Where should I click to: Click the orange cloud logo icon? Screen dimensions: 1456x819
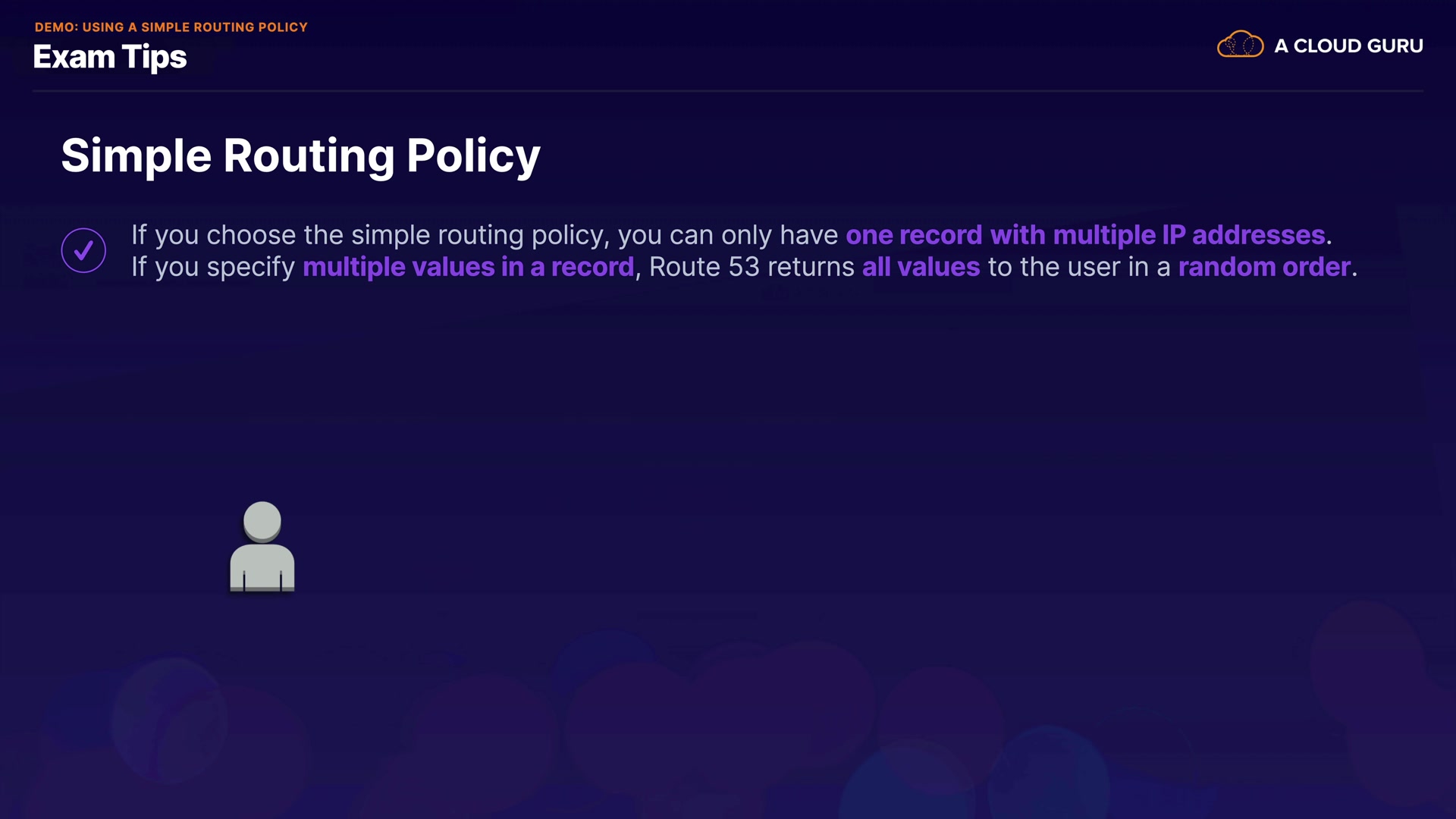pyautogui.click(x=1240, y=45)
